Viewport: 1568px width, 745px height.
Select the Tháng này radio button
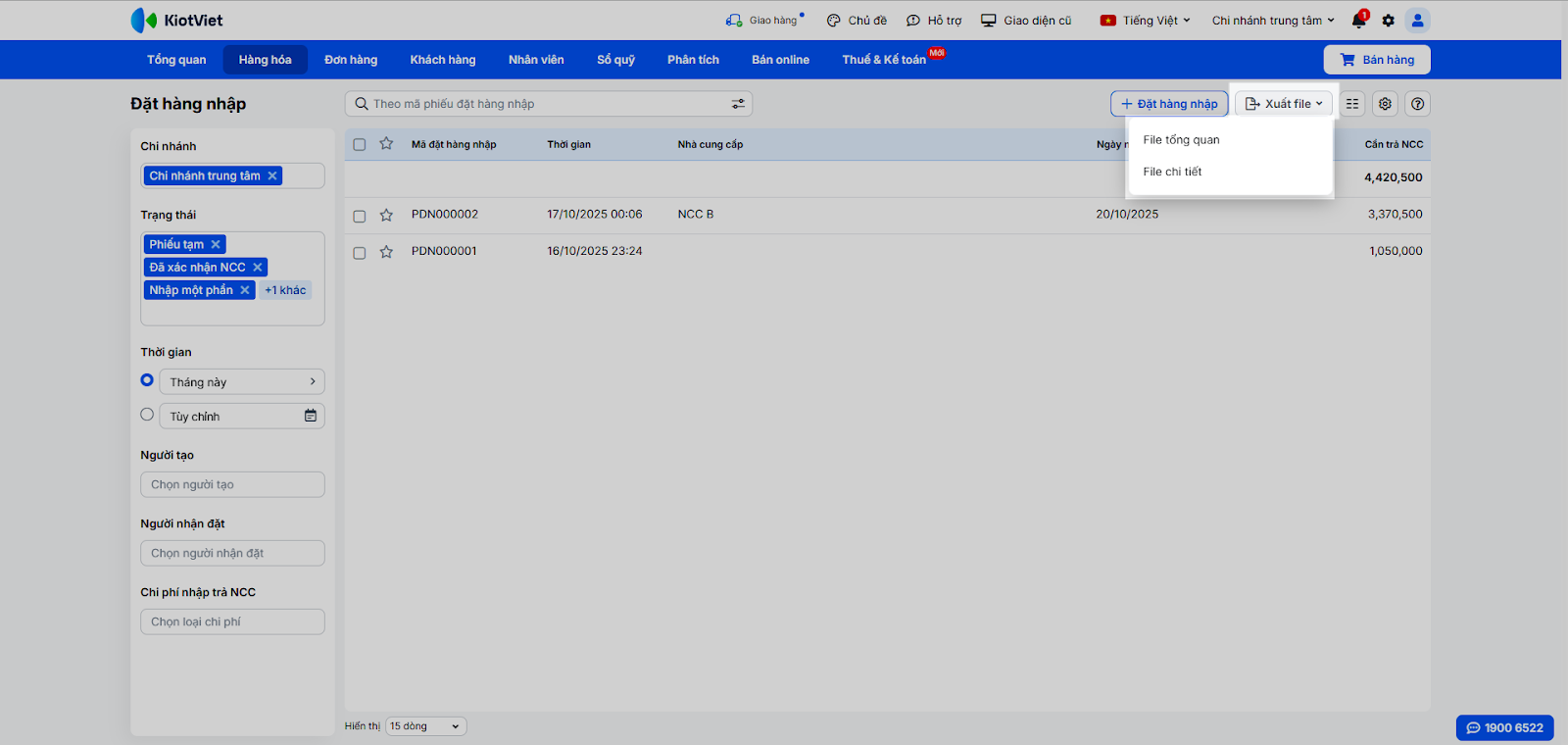[147, 380]
